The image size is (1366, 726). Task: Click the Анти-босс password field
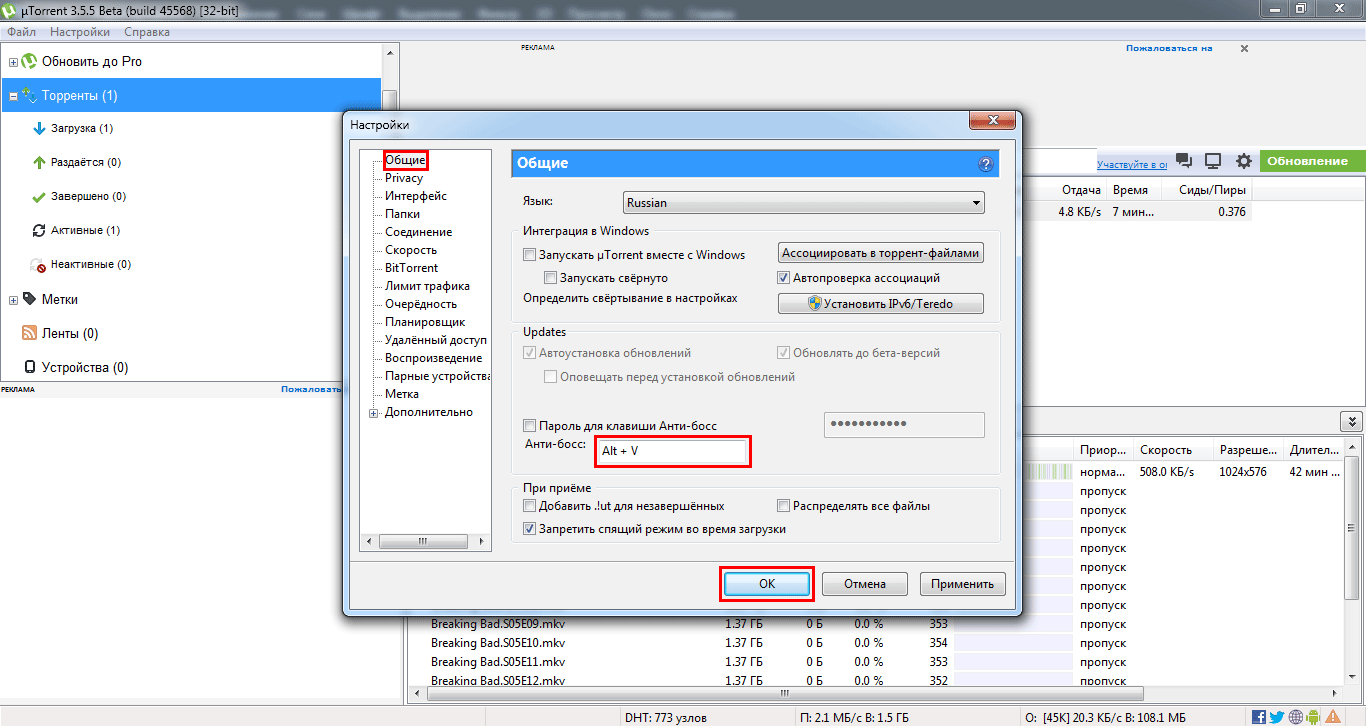(x=904, y=425)
